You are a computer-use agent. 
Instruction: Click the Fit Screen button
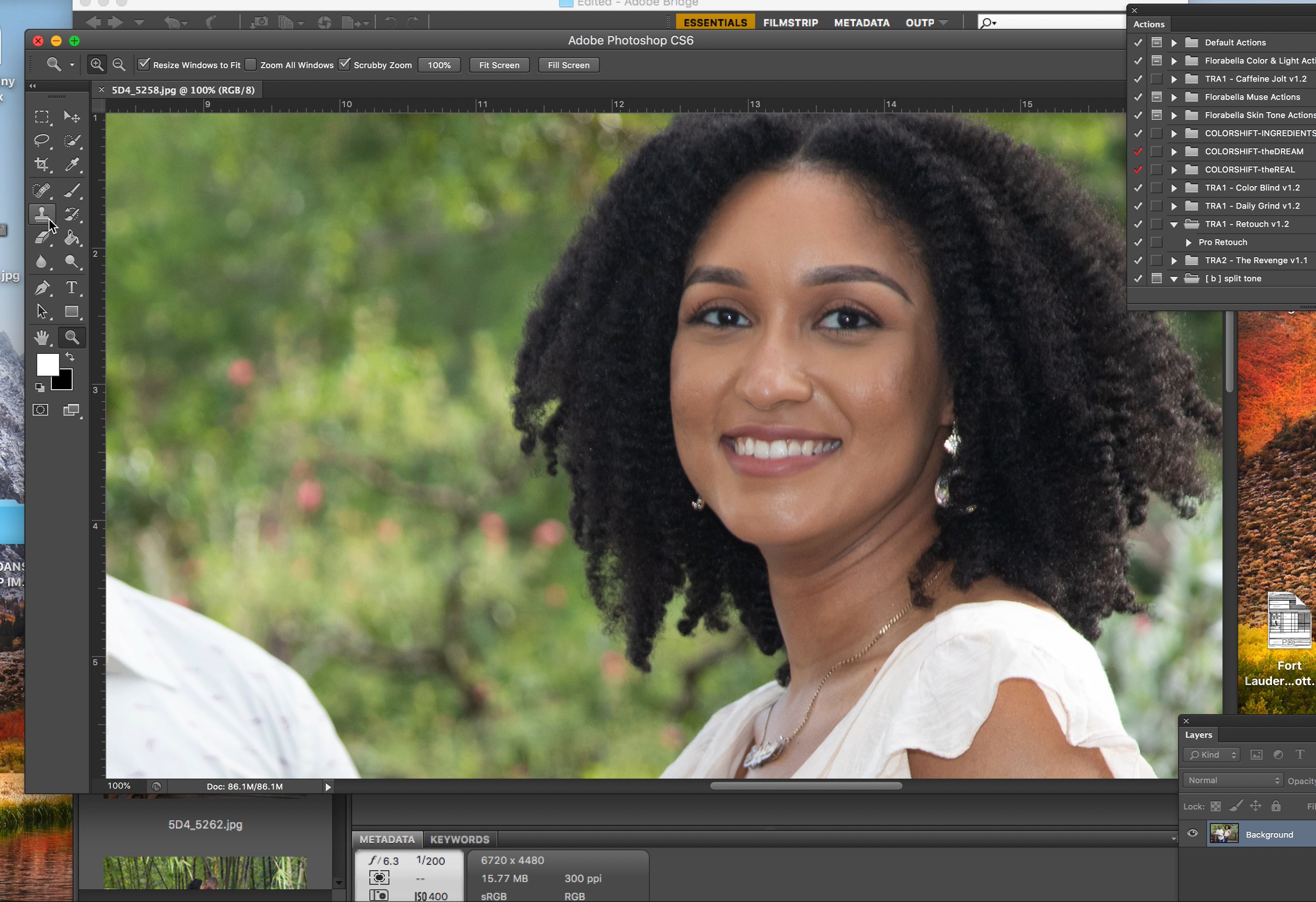click(x=500, y=65)
